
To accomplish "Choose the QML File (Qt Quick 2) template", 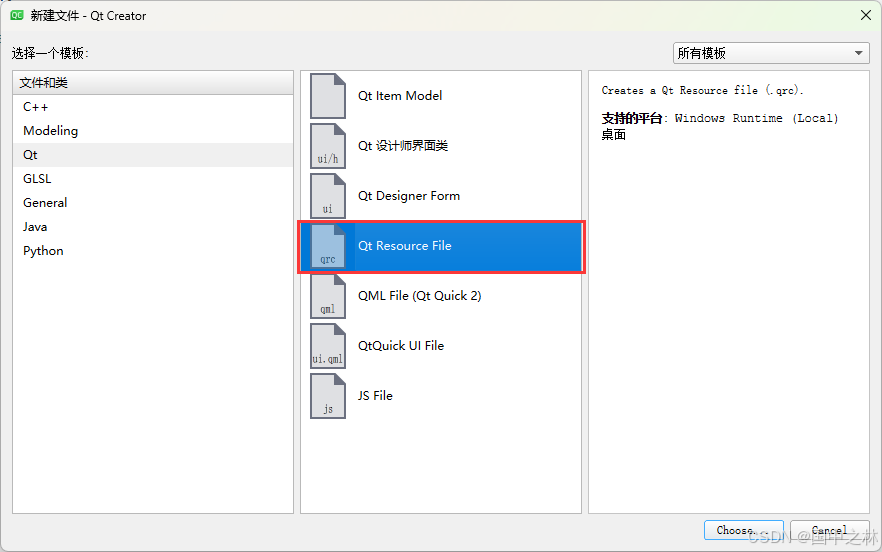I will click(441, 296).
